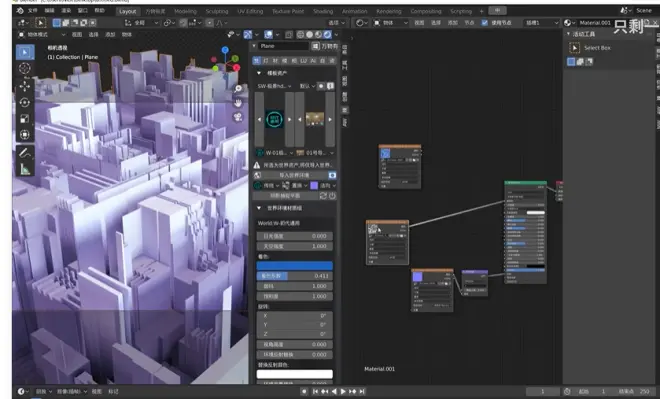The height and width of the screenshot is (399, 660).
Task: Click the Plane object name field
Action: pos(284,46)
